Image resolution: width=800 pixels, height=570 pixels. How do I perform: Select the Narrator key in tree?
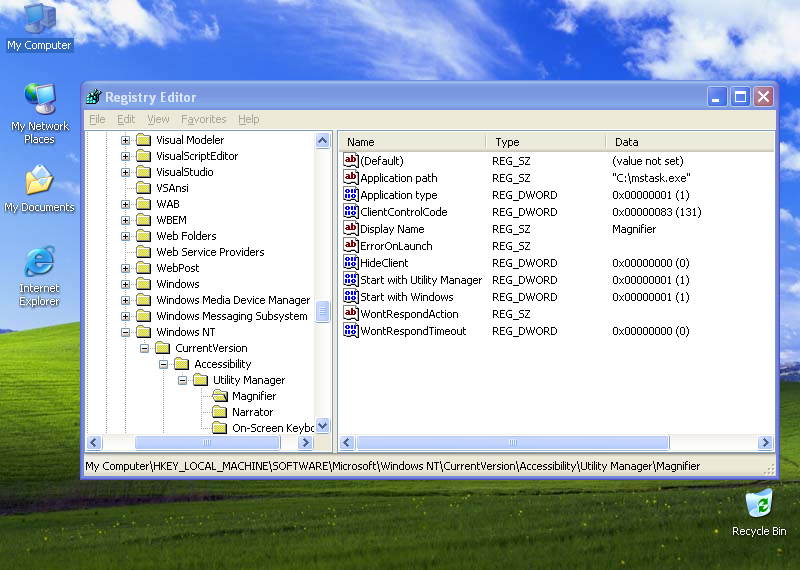point(253,412)
